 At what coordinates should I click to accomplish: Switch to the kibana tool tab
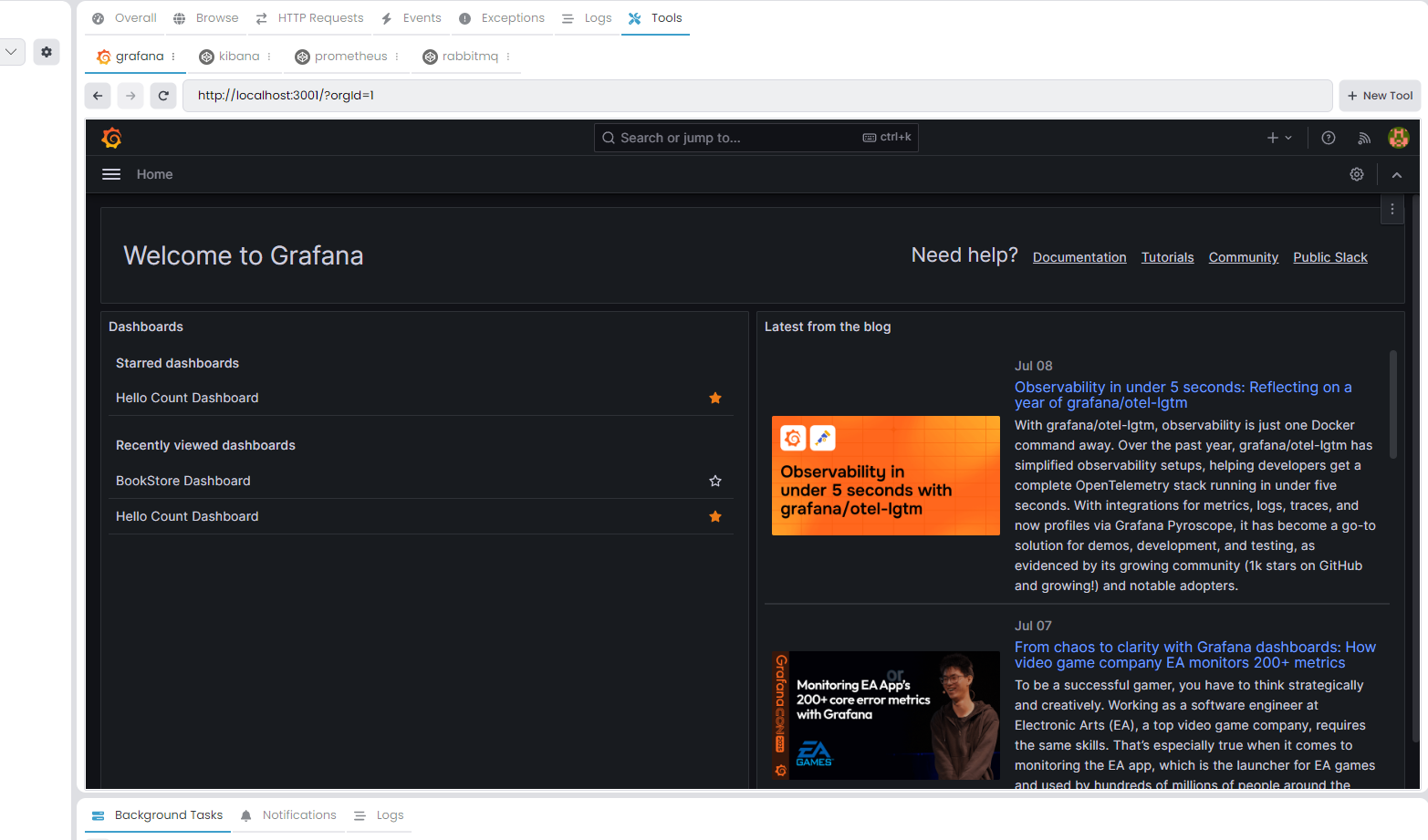click(x=230, y=57)
